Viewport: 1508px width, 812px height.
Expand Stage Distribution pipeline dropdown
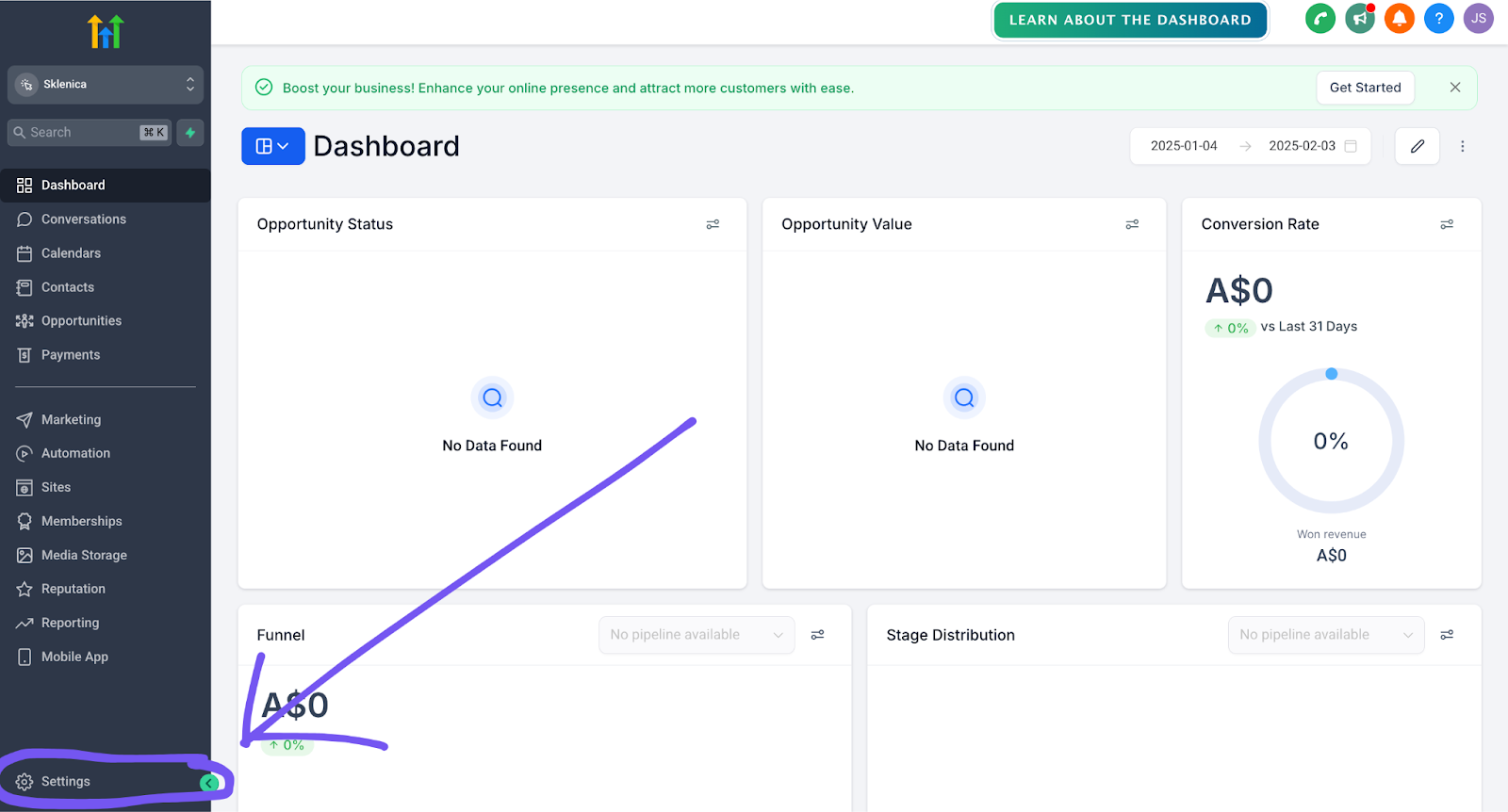[x=1326, y=635]
